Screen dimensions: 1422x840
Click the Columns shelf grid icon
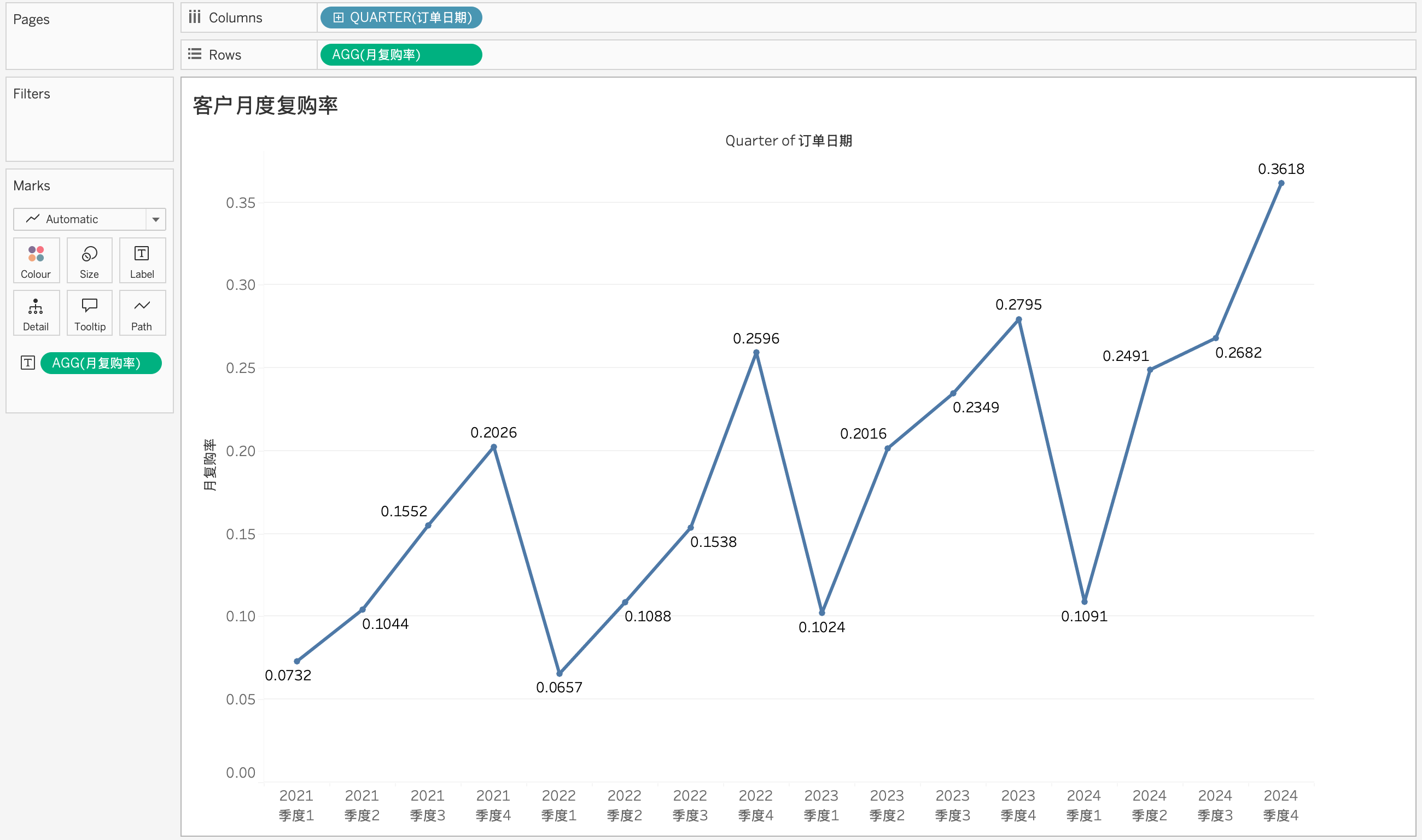pos(195,17)
